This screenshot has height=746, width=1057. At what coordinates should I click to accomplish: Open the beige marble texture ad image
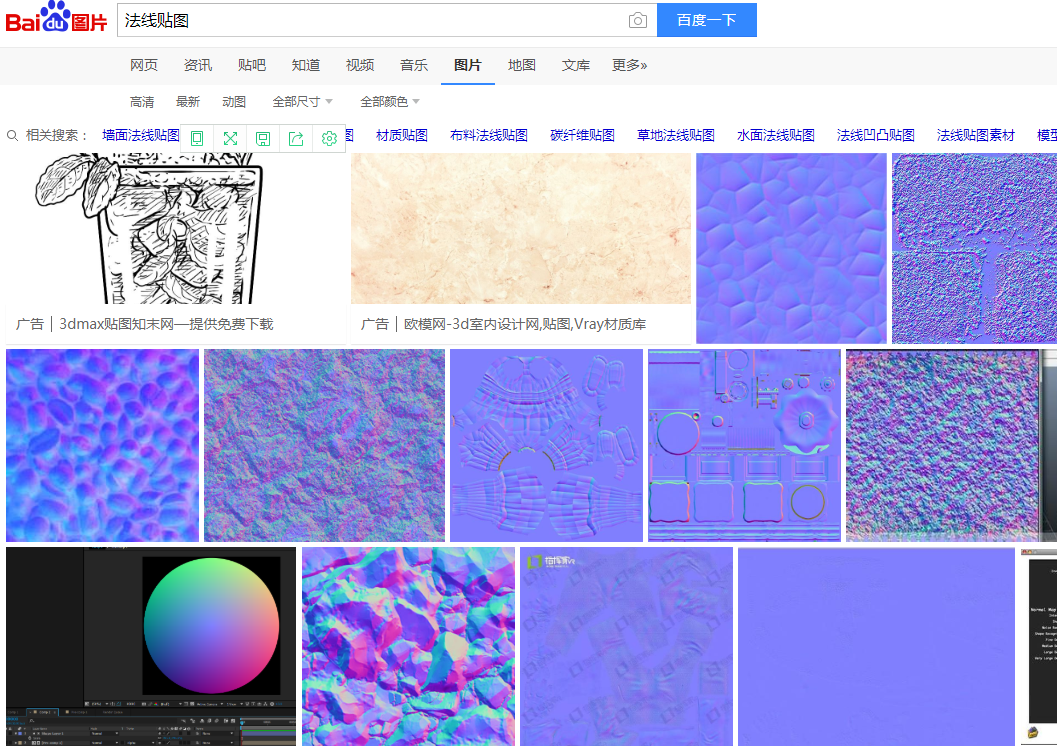coord(520,228)
